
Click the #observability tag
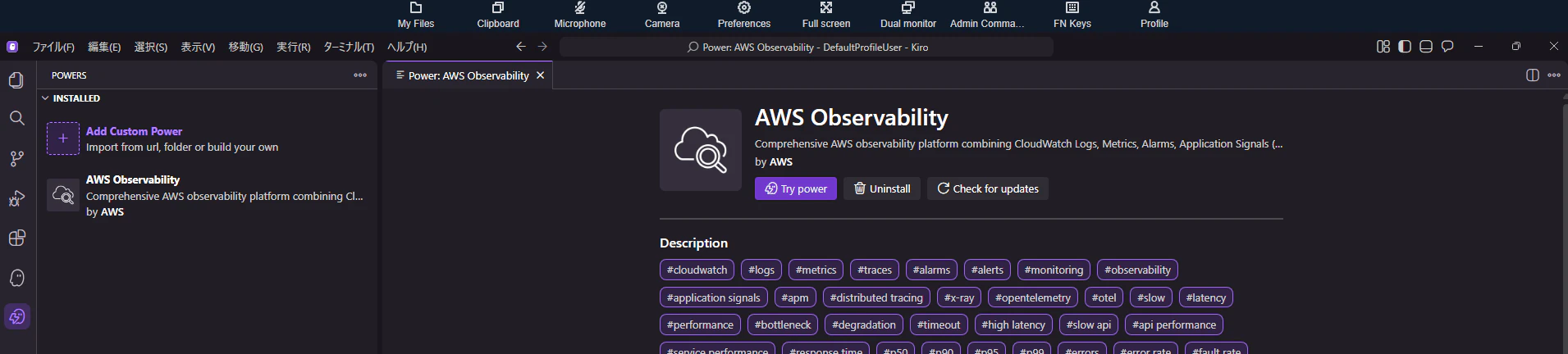coord(1137,270)
